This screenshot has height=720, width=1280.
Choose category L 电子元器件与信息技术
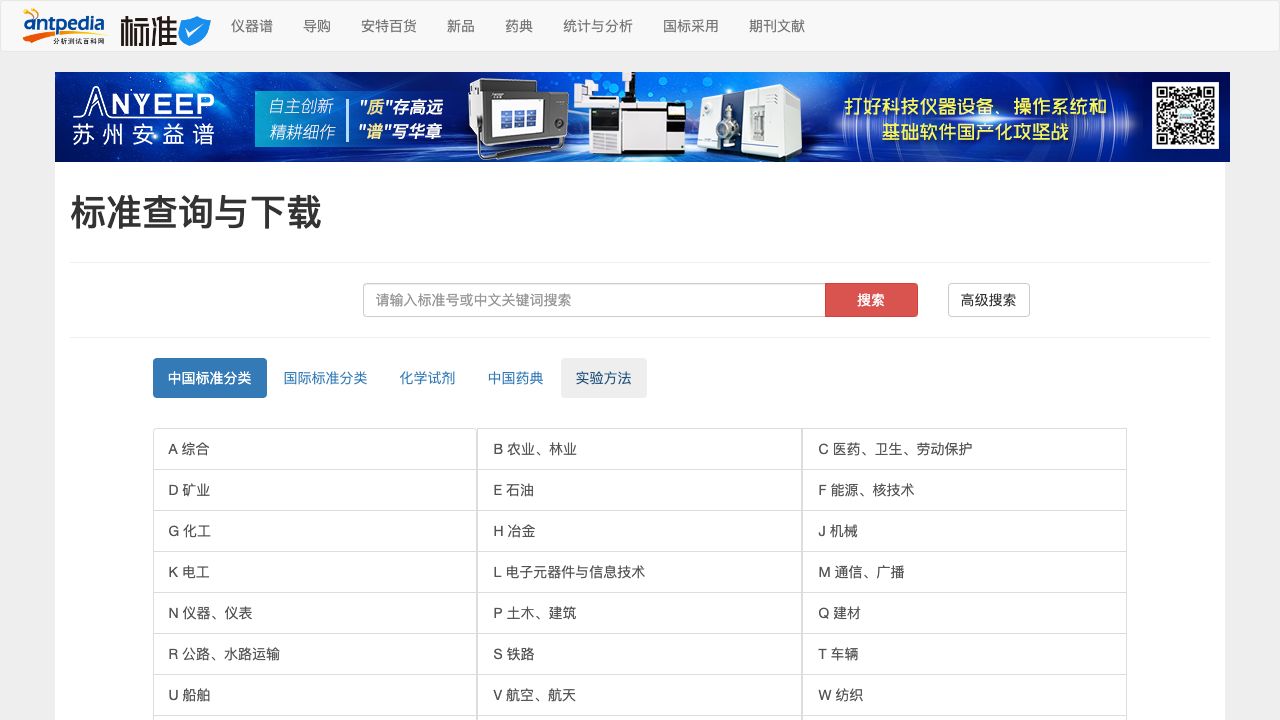coord(569,572)
